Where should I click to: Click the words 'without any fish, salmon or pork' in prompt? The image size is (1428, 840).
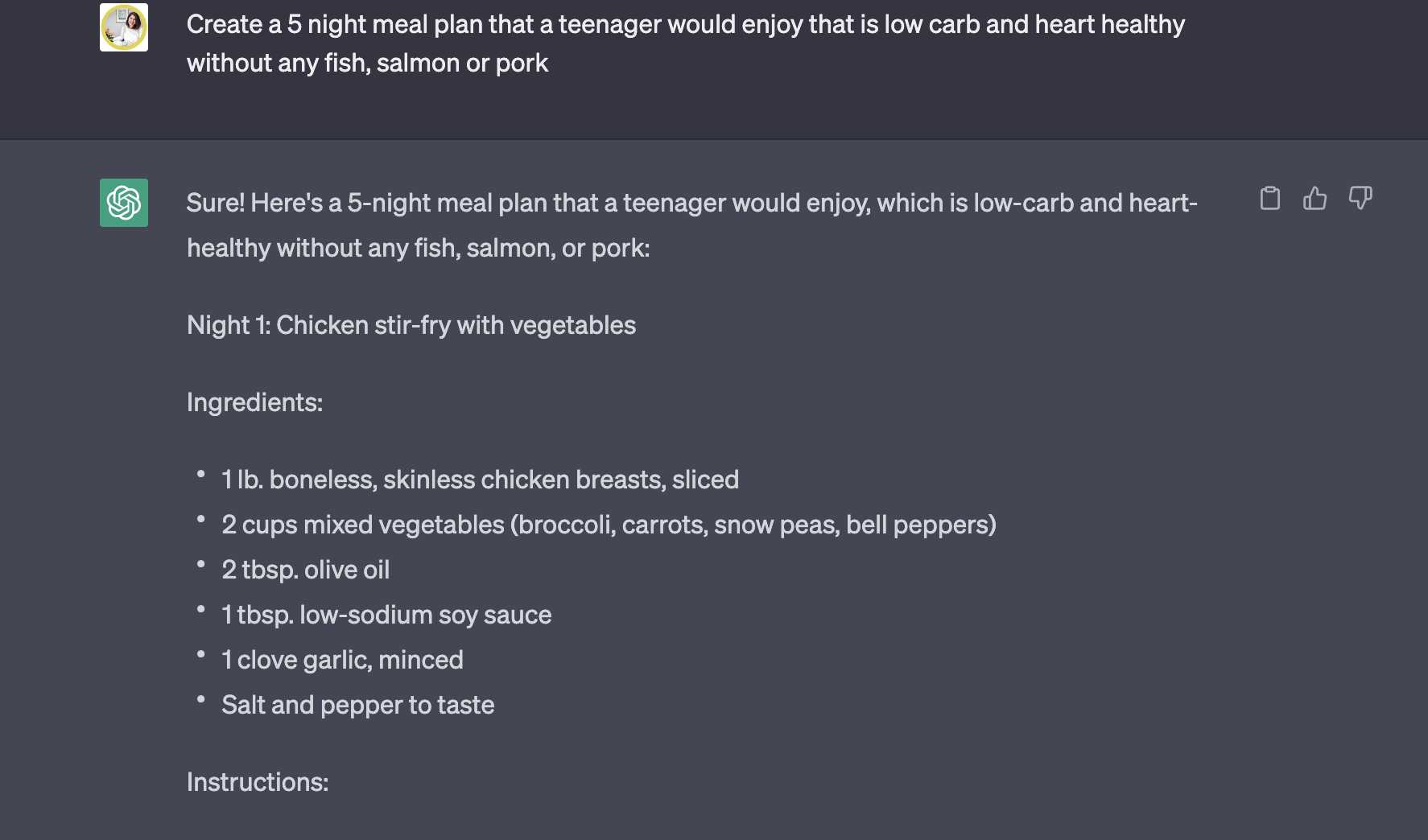click(367, 63)
